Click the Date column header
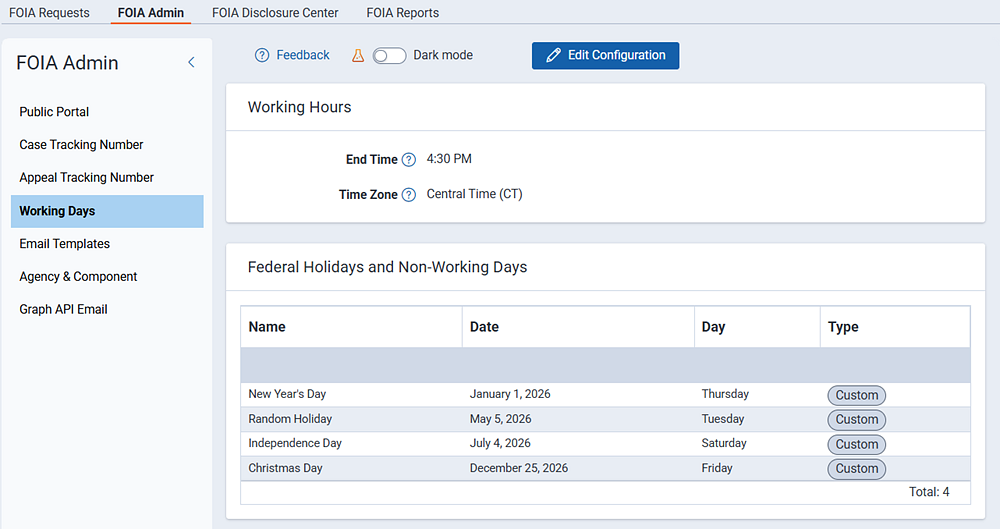Image resolution: width=1000 pixels, height=529 pixels. point(578,327)
